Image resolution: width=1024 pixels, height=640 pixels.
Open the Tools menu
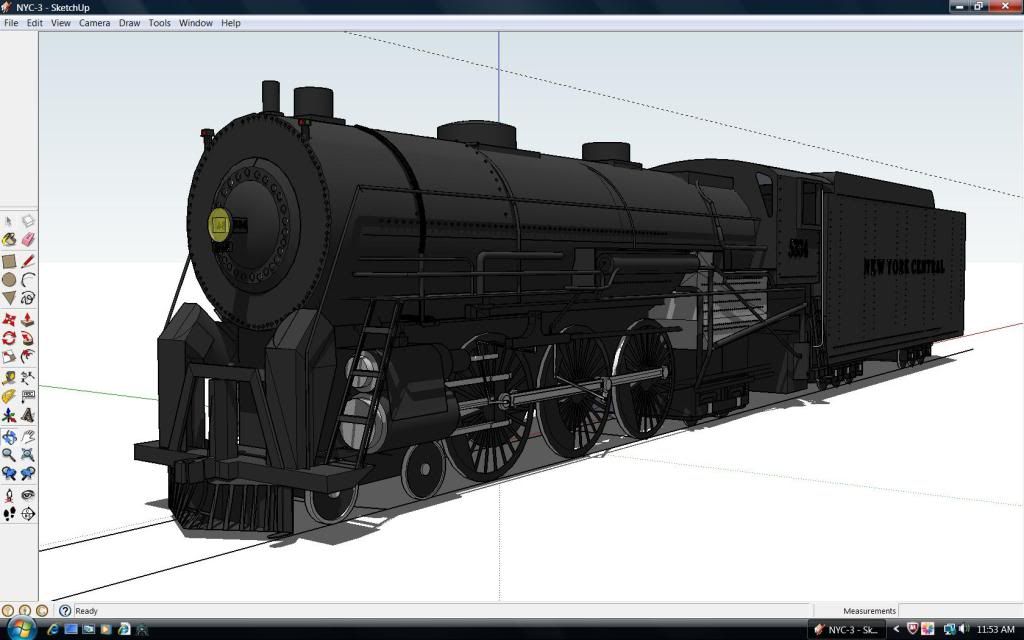pyautogui.click(x=159, y=23)
